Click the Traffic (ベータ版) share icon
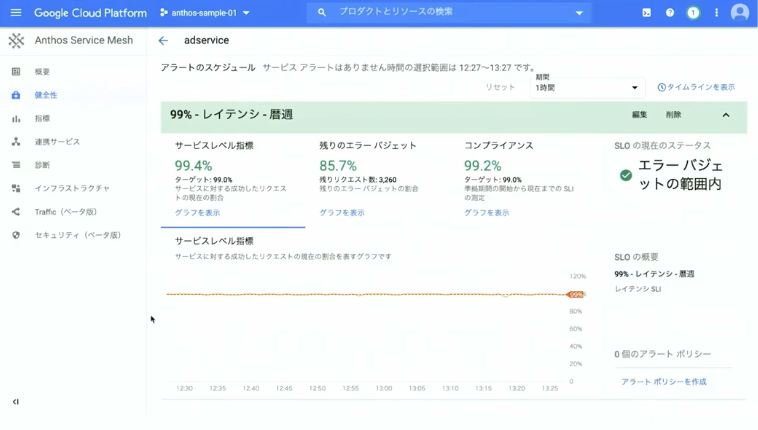The width and height of the screenshot is (758, 430). (16, 212)
